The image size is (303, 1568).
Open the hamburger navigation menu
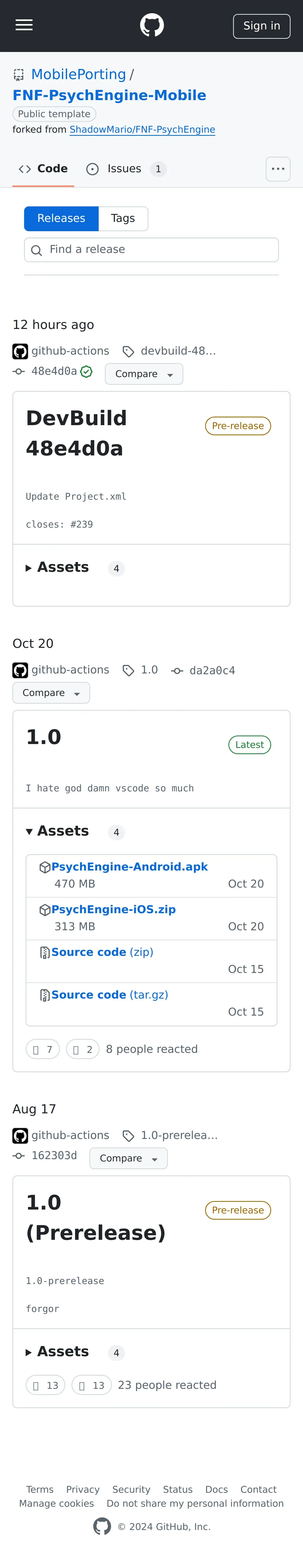[24, 25]
